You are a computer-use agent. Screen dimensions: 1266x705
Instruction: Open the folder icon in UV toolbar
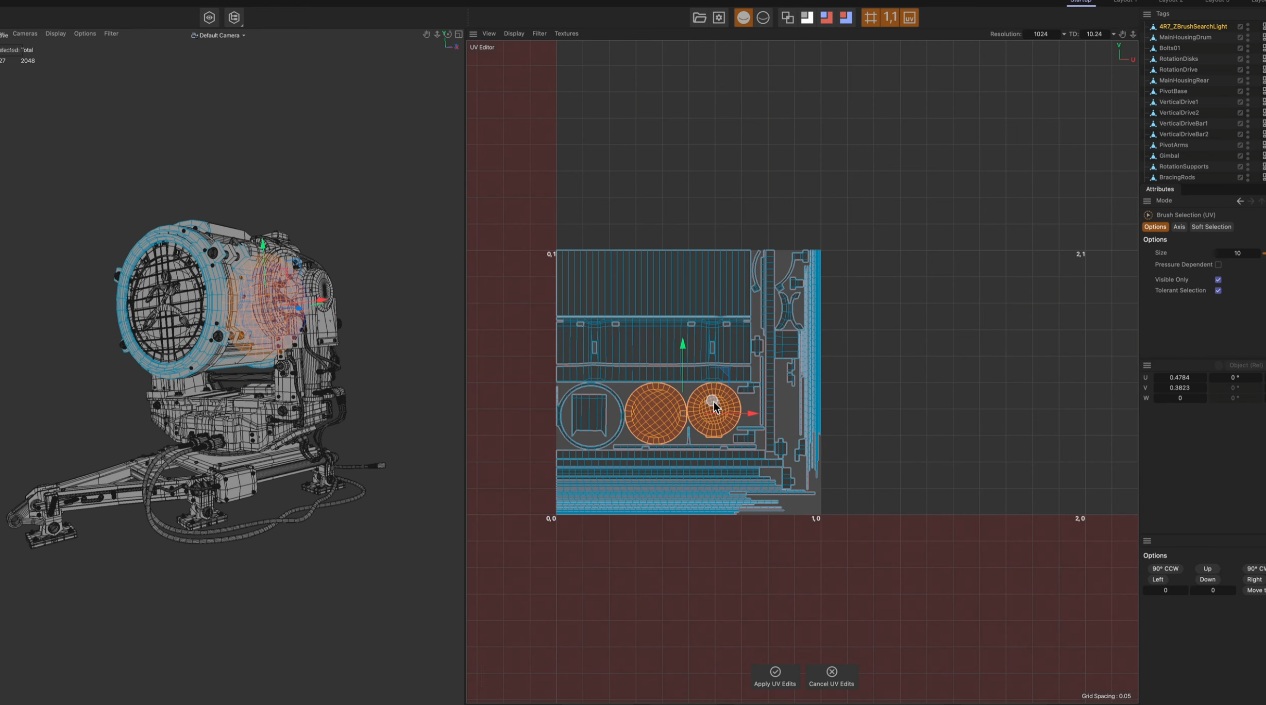click(699, 18)
